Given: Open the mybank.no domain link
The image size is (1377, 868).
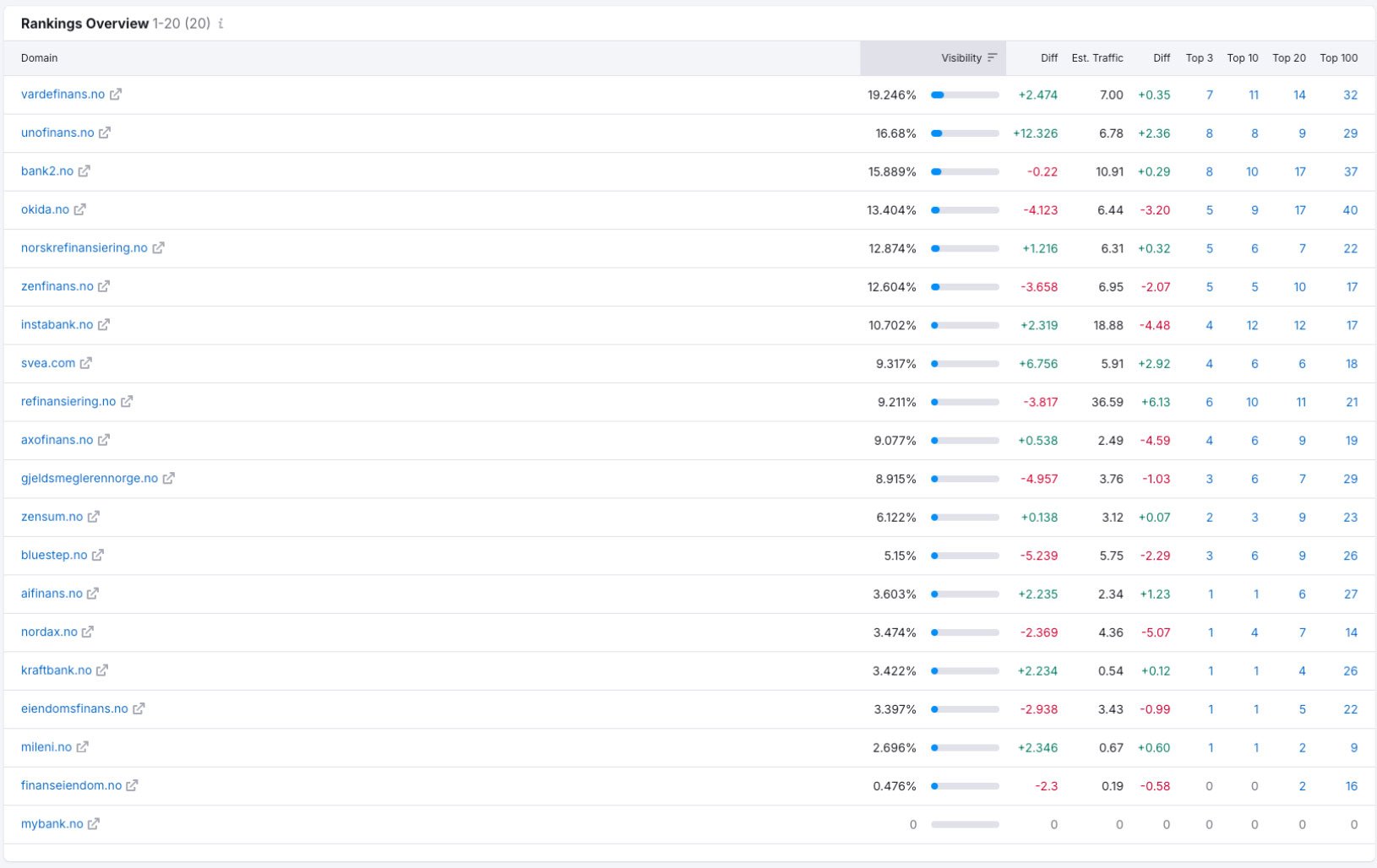Looking at the screenshot, I should (x=52, y=824).
